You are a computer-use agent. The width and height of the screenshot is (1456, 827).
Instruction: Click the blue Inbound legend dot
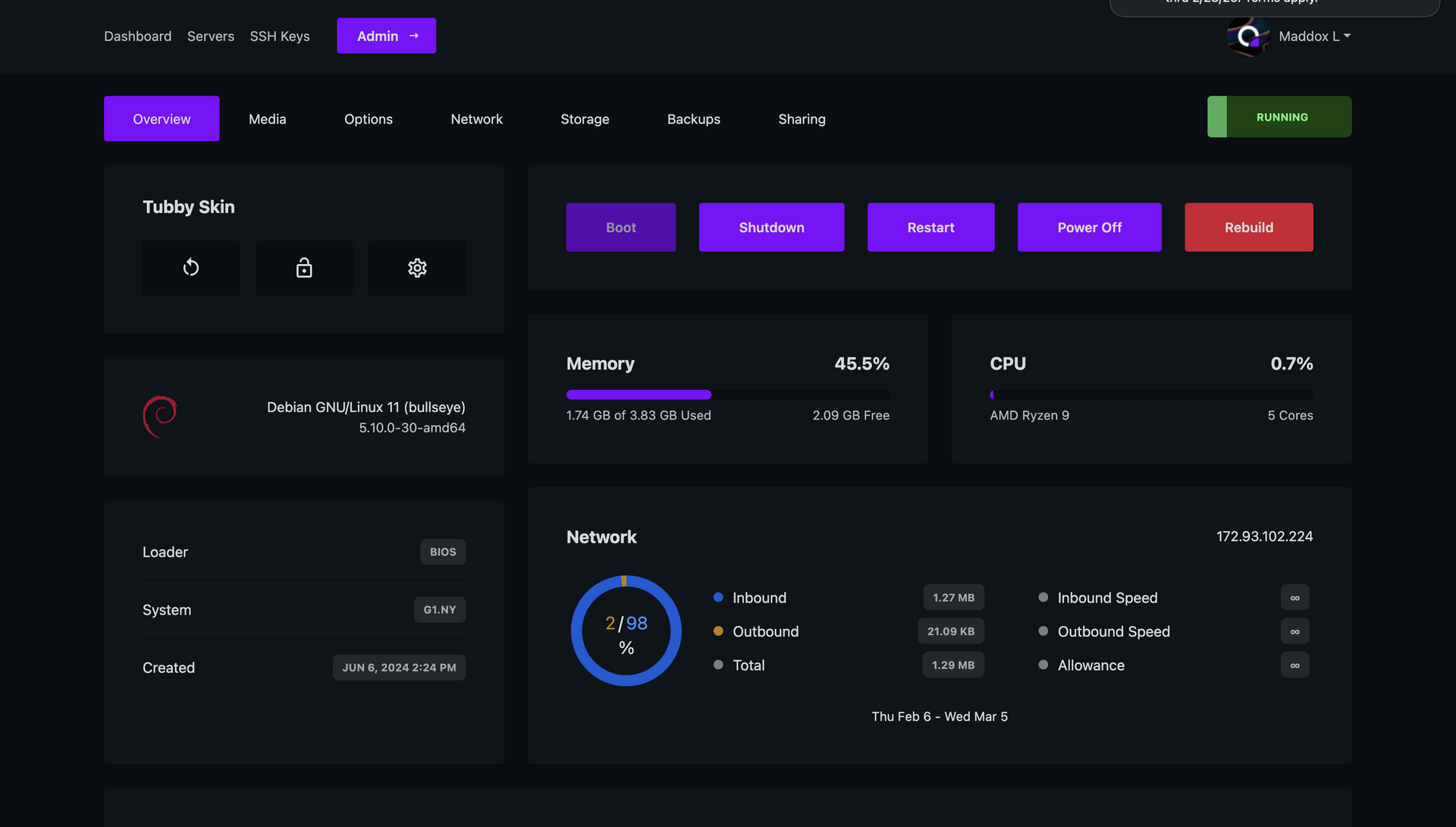point(718,597)
